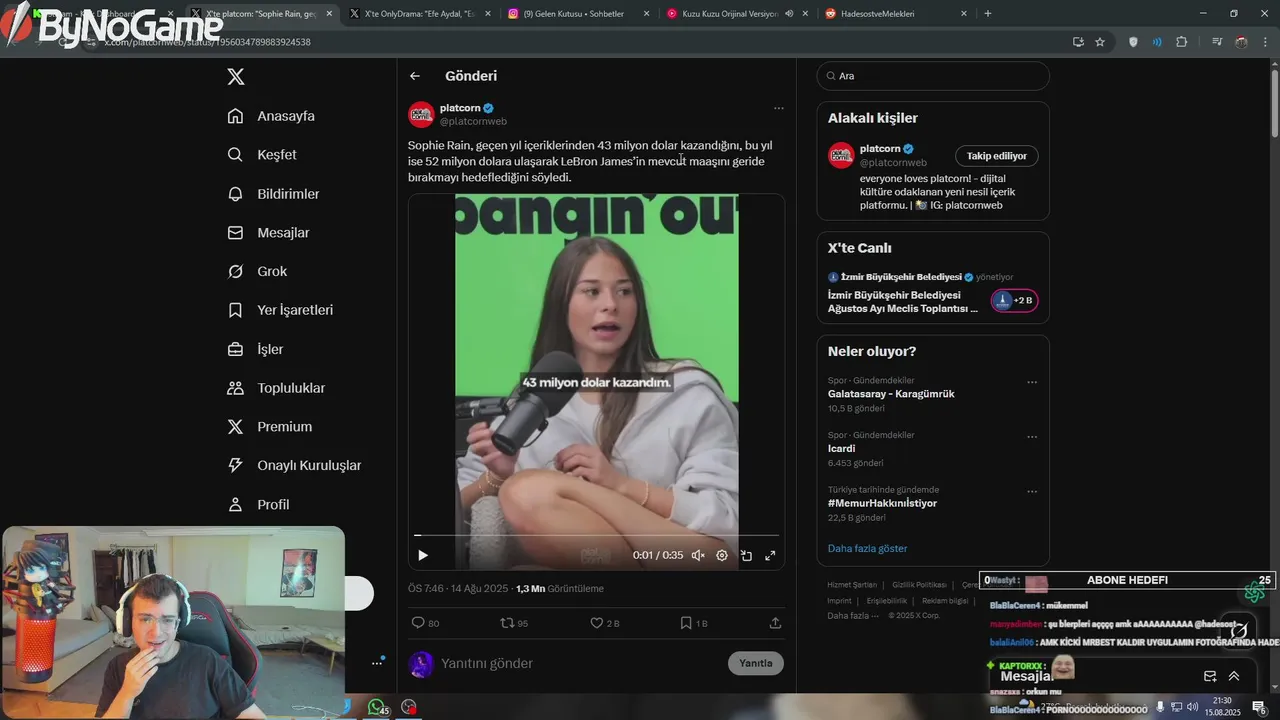
Task: Open İşler briefcase icon
Action: coord(235,349)
